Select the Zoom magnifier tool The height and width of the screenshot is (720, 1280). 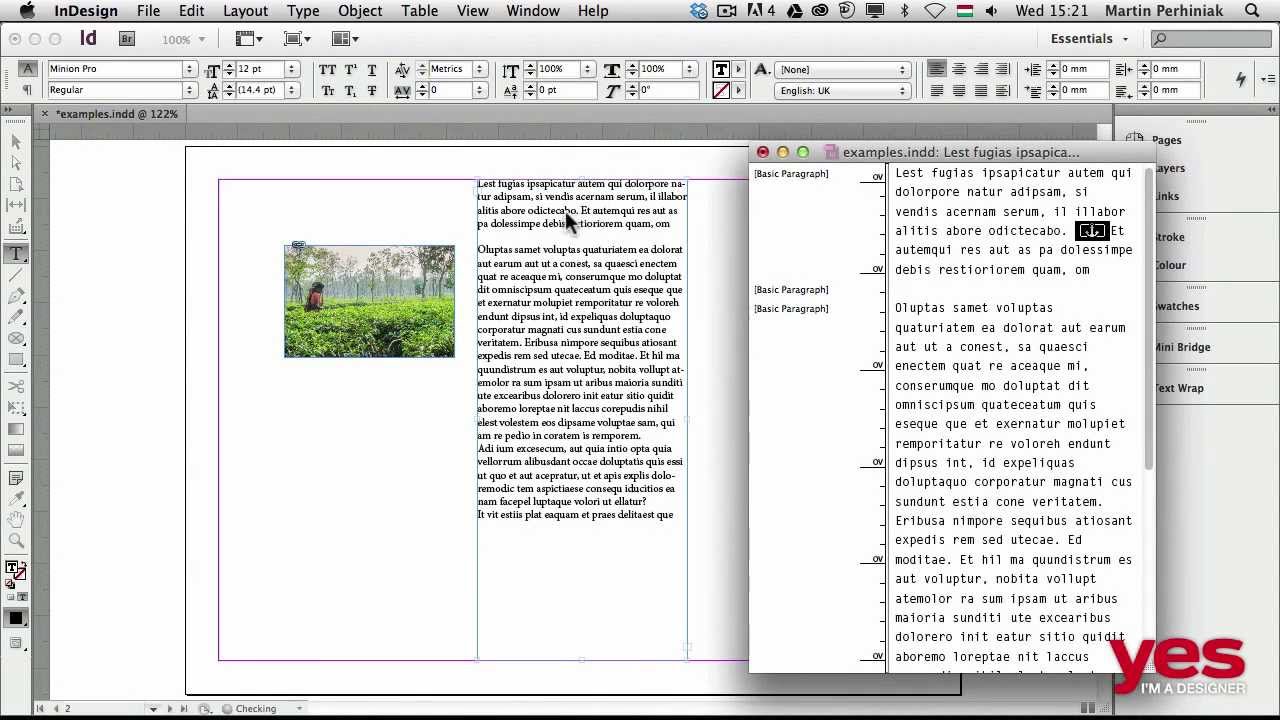(x=16, y=541)
